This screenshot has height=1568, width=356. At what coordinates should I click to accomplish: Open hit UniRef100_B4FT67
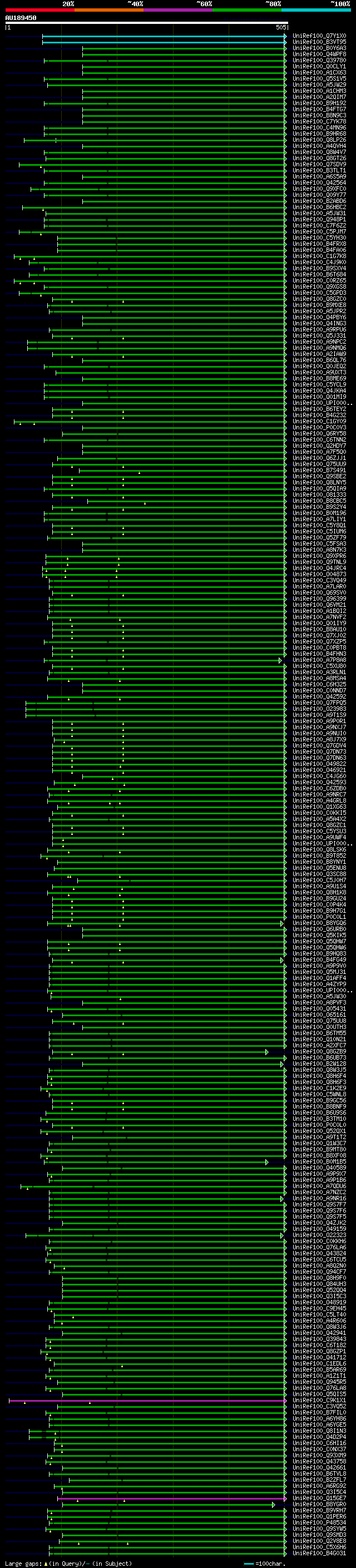(x=319, y=110)
